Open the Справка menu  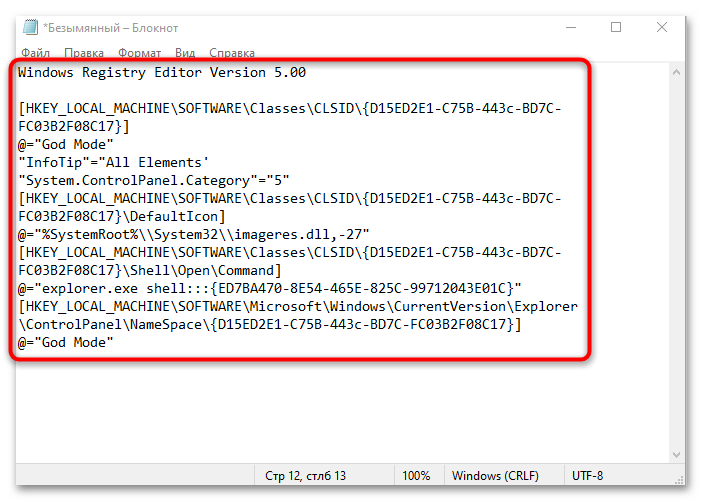(232, 53)
